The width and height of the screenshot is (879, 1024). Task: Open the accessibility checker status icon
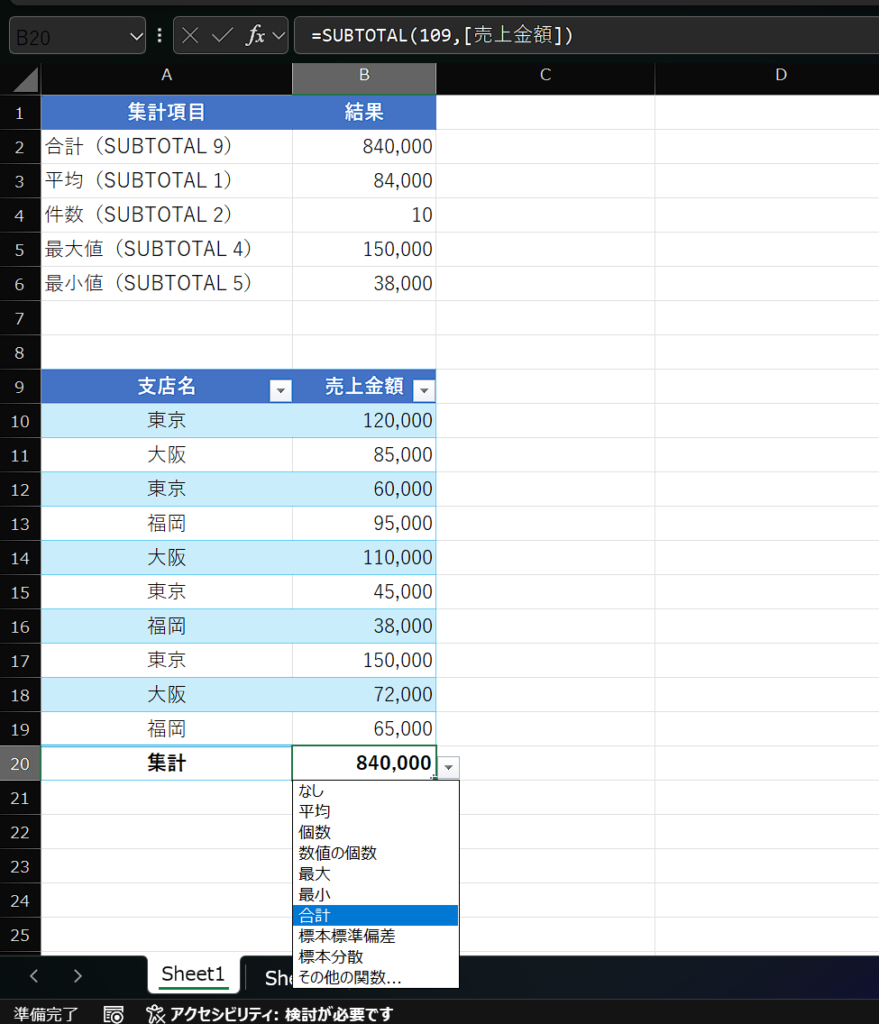tap(155, 1014)
